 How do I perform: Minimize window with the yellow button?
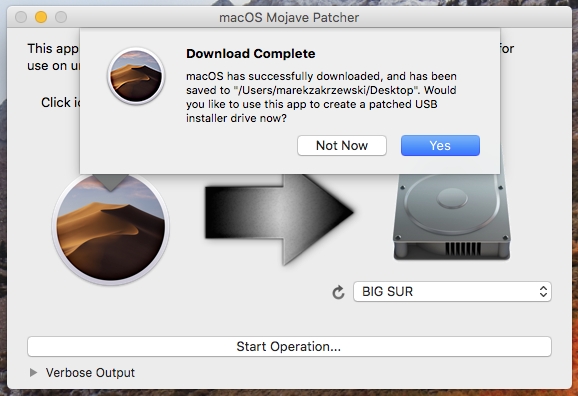pyautogui.click(x=41, y=17)
